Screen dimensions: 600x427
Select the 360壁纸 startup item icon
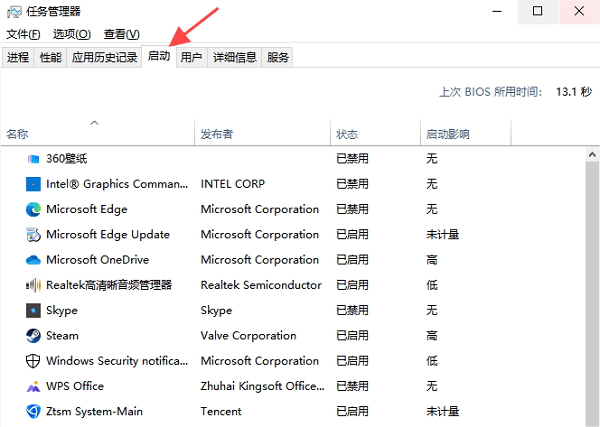click(33, 159)
